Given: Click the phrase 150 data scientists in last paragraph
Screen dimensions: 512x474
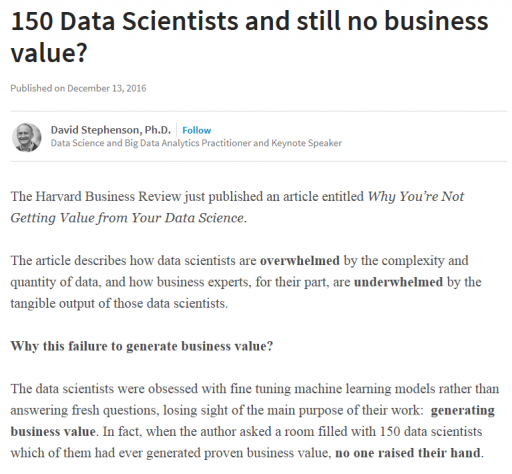Looking at the screenshot, I should (x=431, y=432).
